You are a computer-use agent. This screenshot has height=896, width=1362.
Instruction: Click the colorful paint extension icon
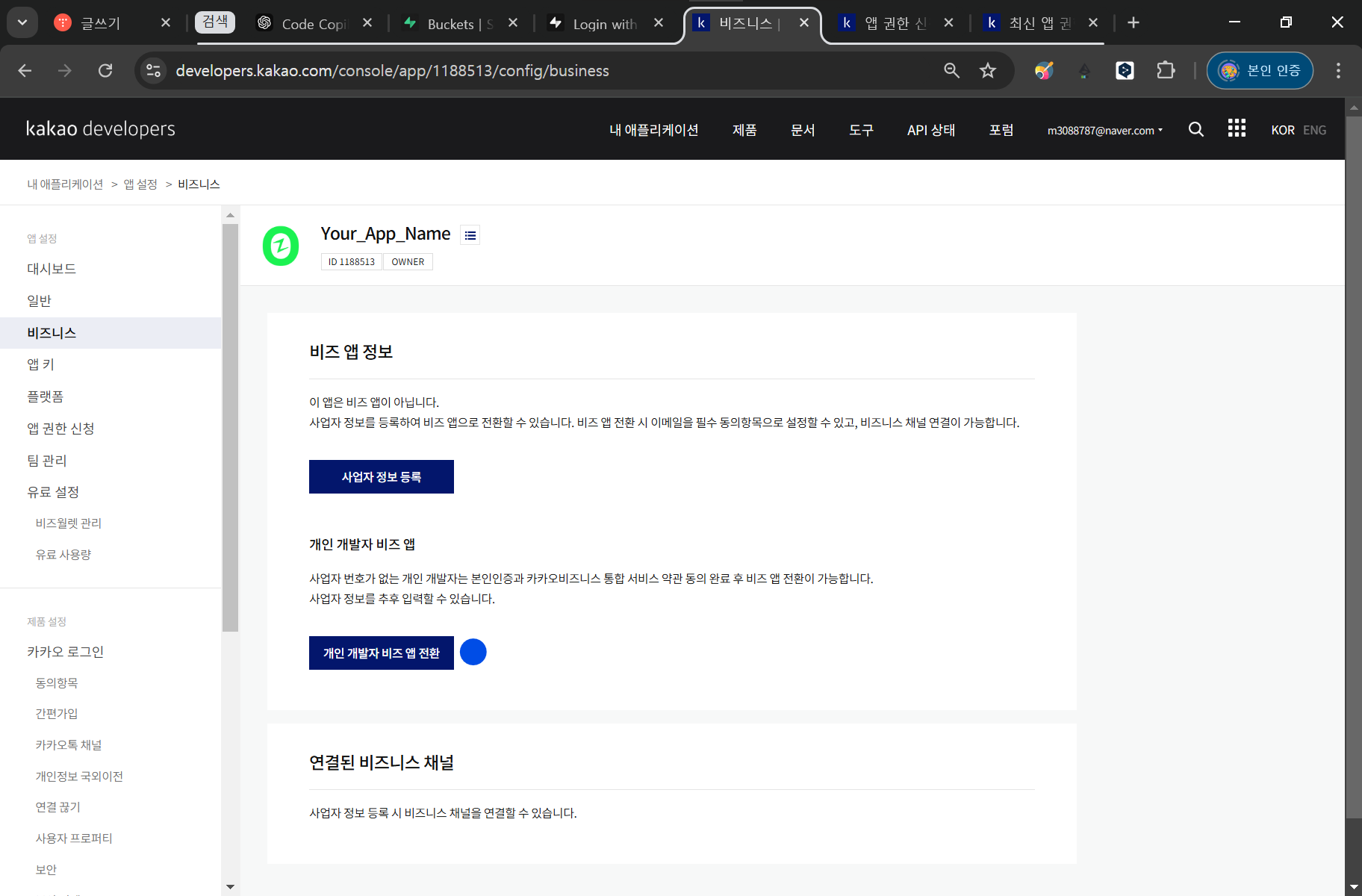pyautogui.click(x=1044, y=70)
